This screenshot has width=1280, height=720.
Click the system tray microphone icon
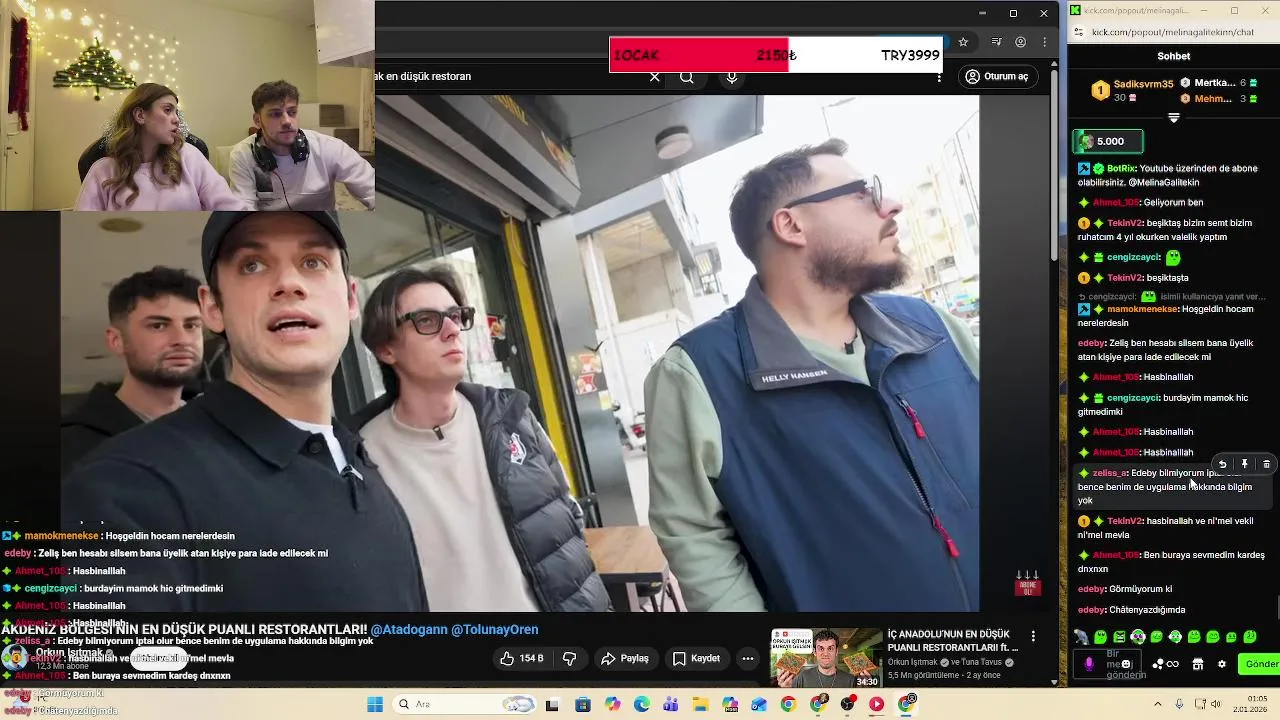[x=1181, y=704]
